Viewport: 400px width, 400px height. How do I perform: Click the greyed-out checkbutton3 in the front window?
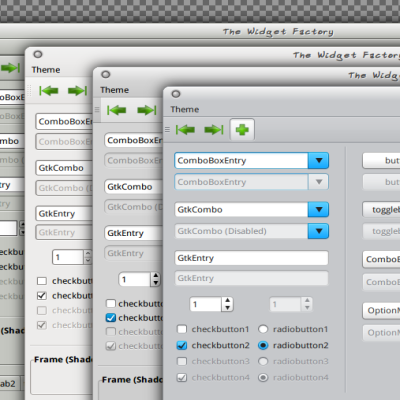click(x=182, y=361)
